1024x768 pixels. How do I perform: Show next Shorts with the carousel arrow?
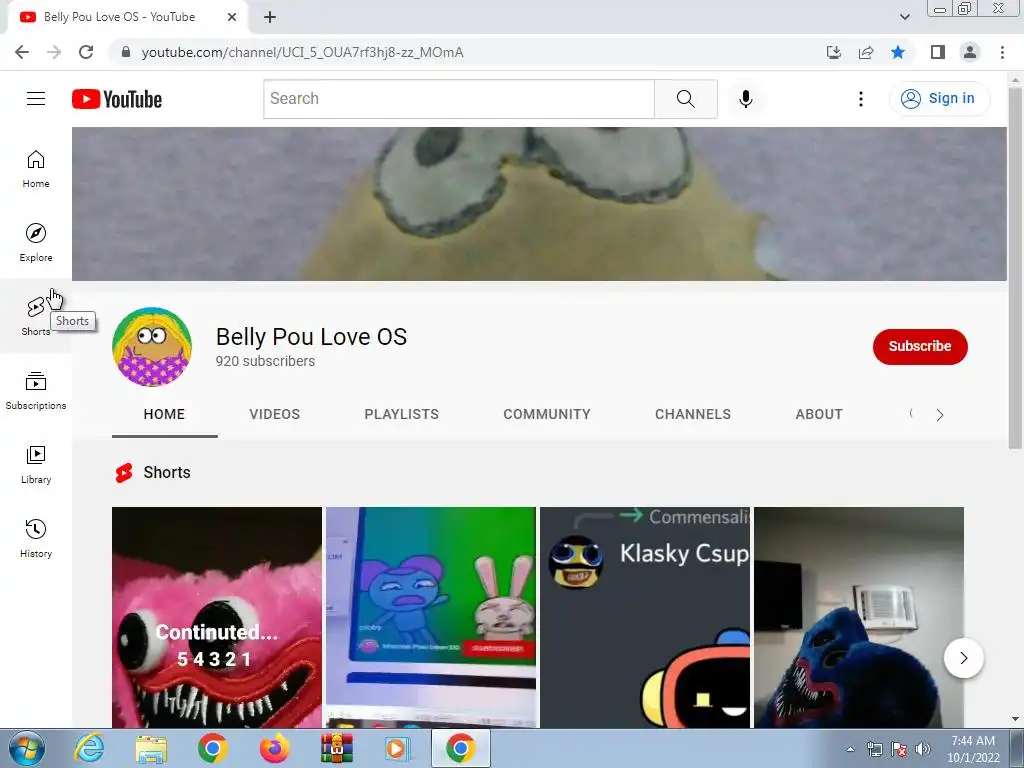coord(963,658)
